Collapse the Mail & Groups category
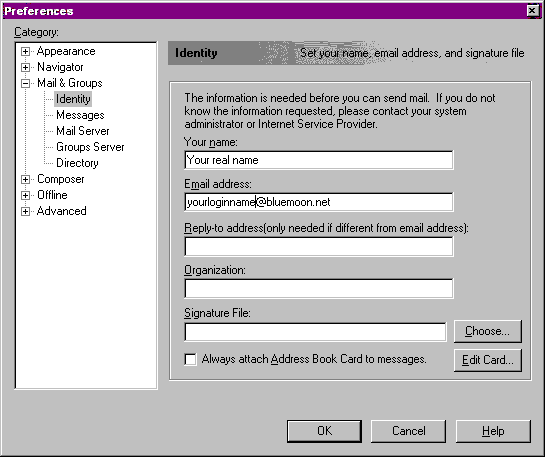This screenshot has height=457, width=545. (25, 83)
